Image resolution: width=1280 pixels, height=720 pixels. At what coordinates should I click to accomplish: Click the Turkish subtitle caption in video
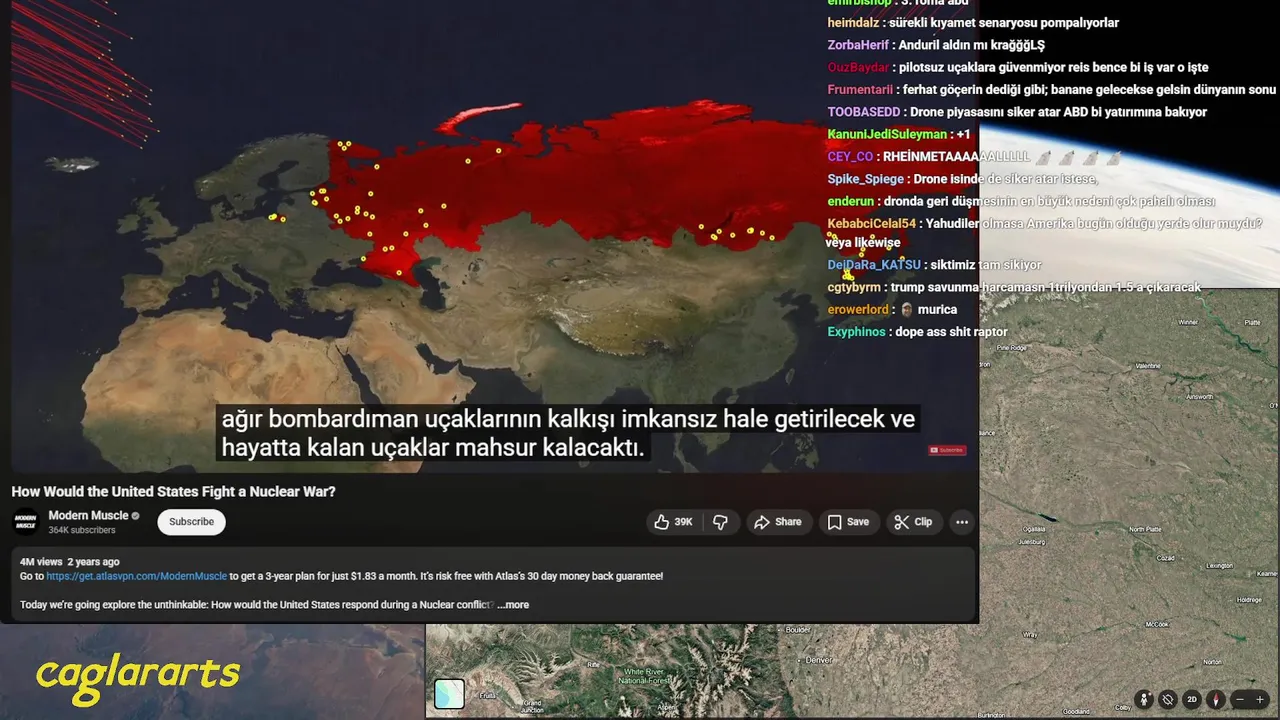coord(567,432)
